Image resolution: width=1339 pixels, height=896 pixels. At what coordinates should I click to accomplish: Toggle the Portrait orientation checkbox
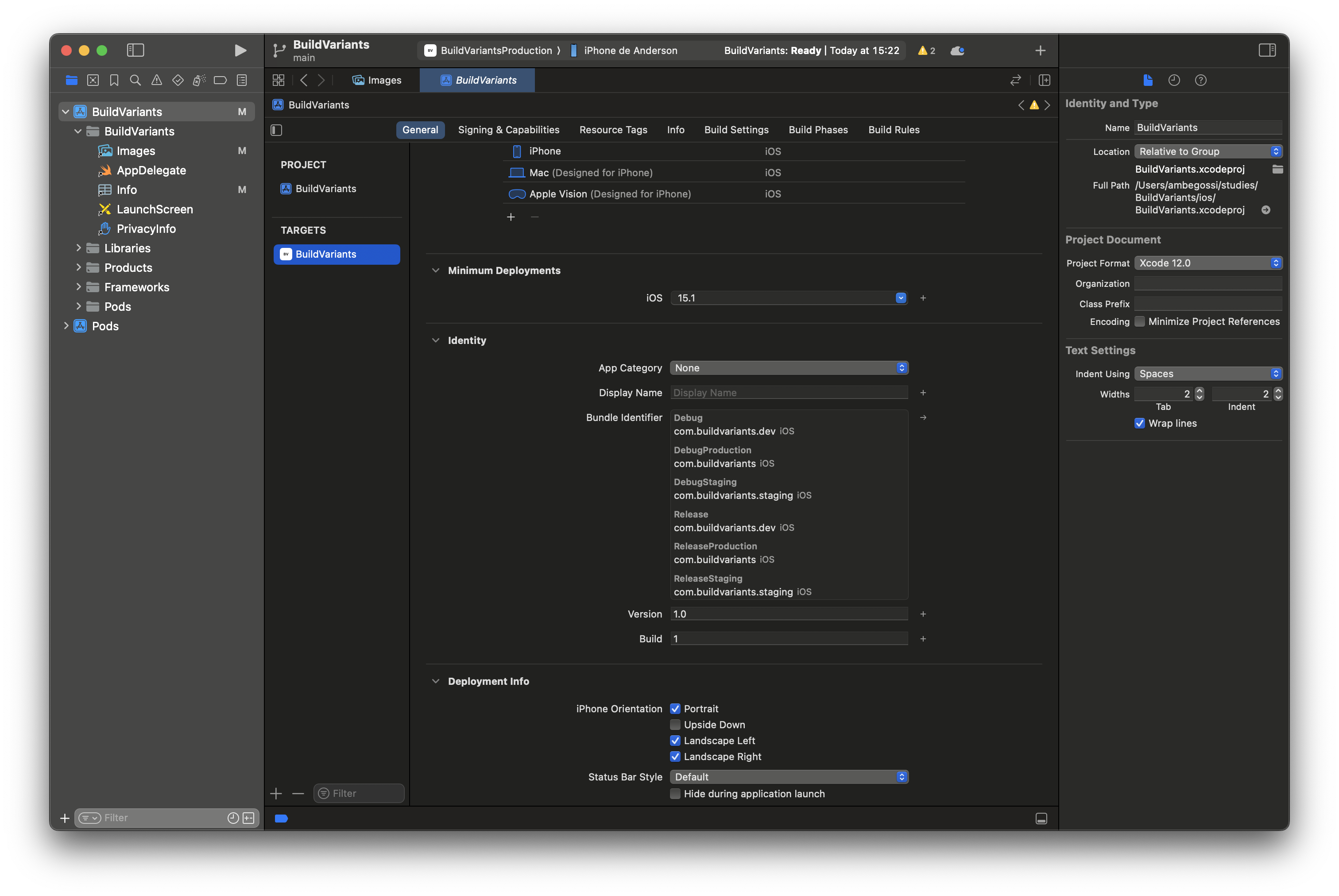pyautogui.click(x=675, y=709)
